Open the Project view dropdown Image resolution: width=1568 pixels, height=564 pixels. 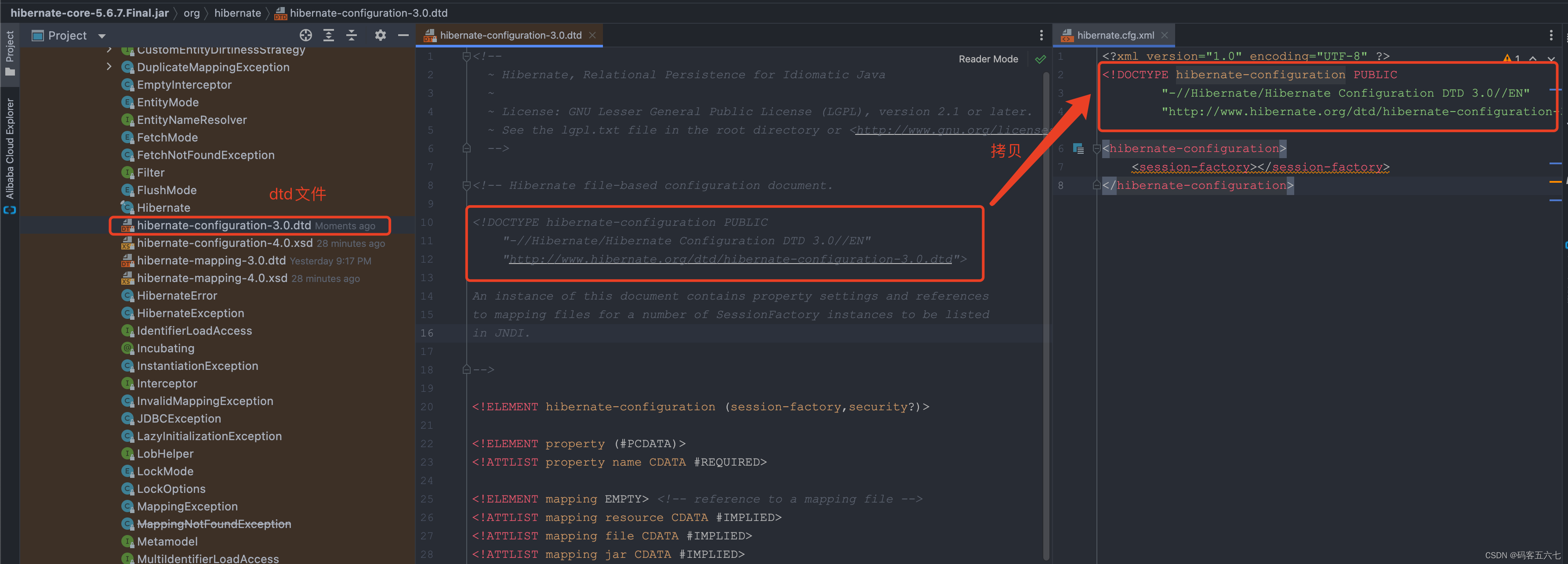click(102, 36)
